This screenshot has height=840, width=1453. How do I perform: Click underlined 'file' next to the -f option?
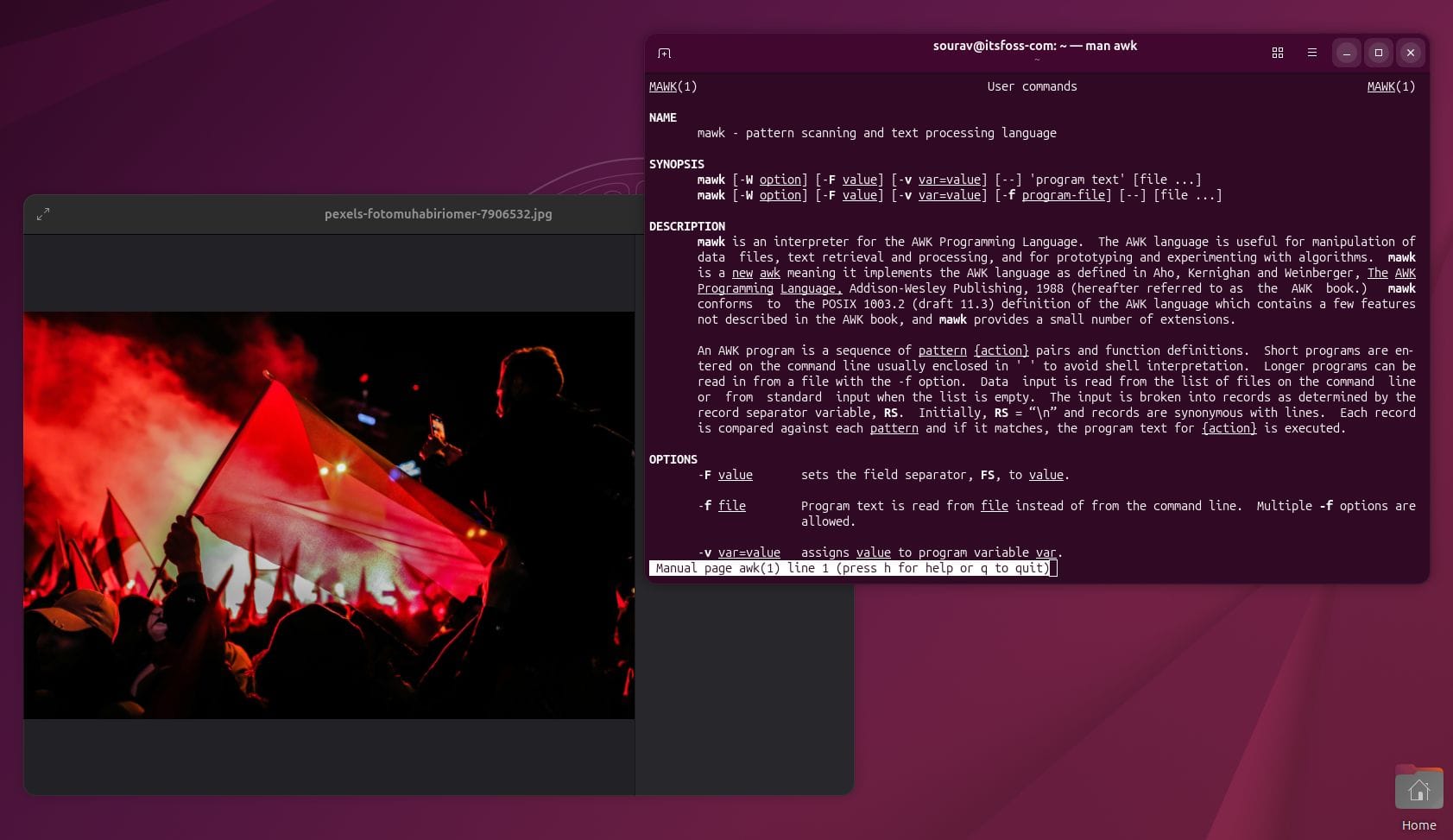coord(732,506)
